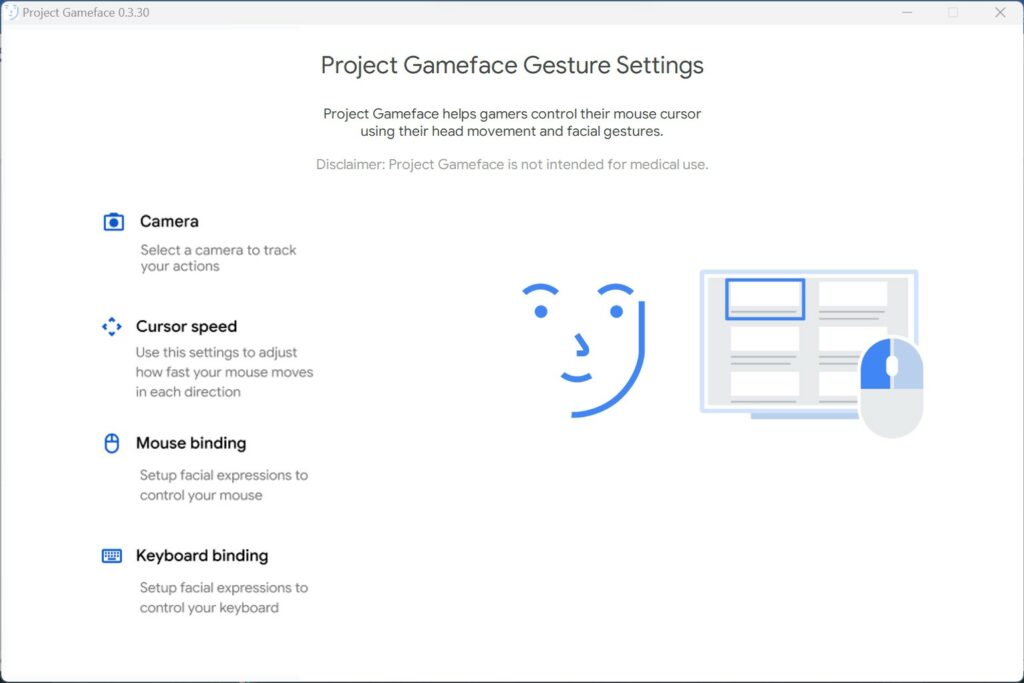
Task: Click 'Setup facial expressions to control your mouse'
Action: click(x=223, y=485)
